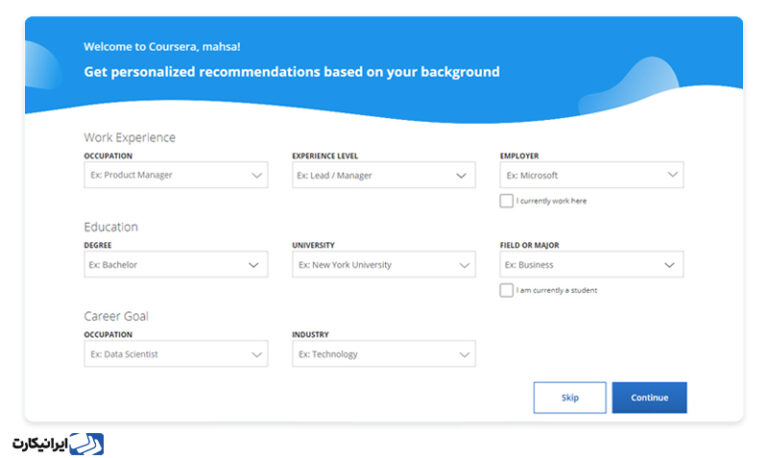
Task: Open the Field or Major dropdown arrow
Action: (x=670, y=265)
